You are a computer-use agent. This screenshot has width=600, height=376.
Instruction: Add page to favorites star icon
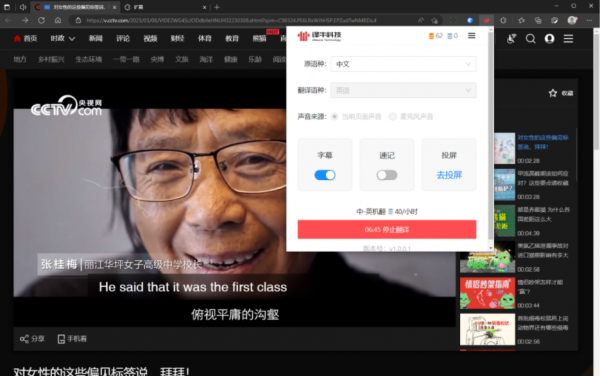[435, 20]
